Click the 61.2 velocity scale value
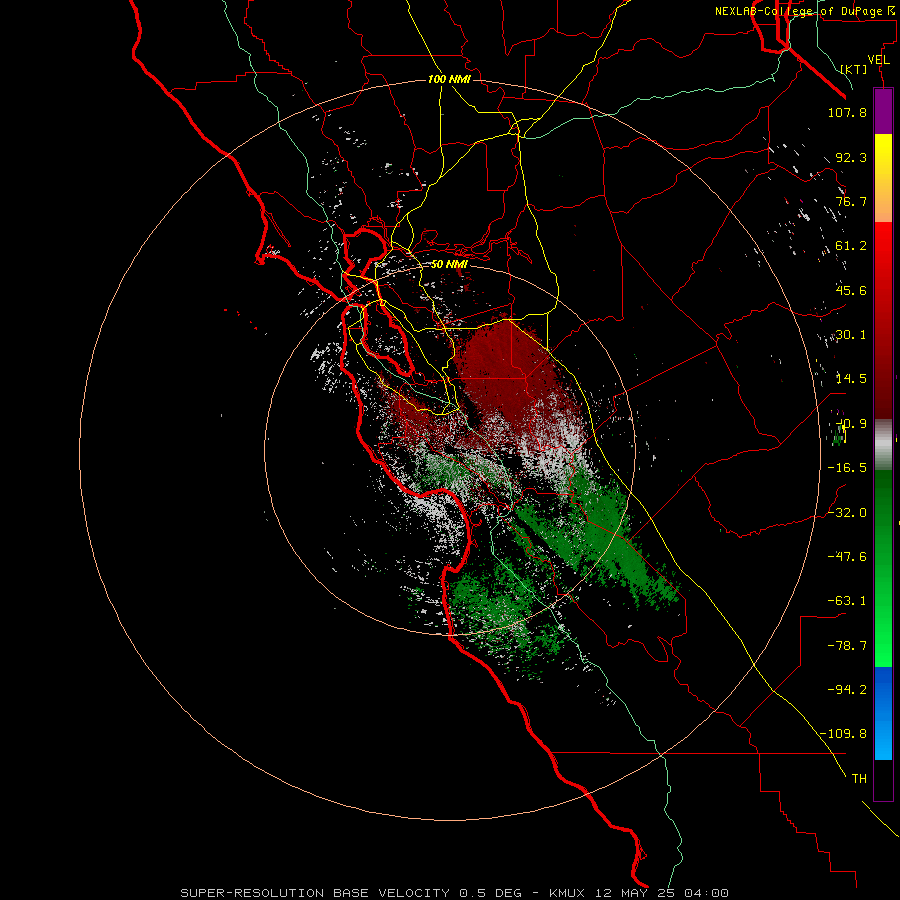This screenshot has width=900, height=900. point(851,246)
